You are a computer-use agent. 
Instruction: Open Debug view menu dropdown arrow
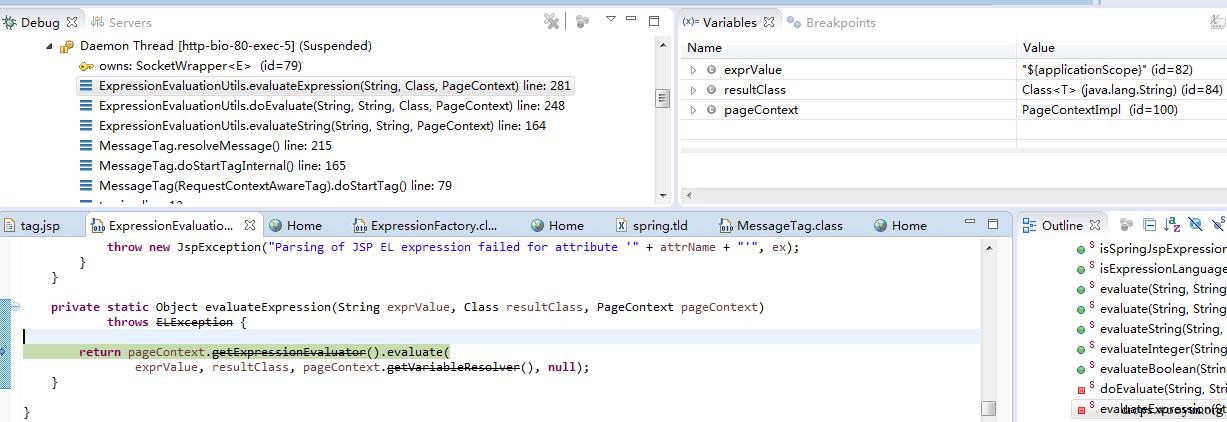point(610,20)
